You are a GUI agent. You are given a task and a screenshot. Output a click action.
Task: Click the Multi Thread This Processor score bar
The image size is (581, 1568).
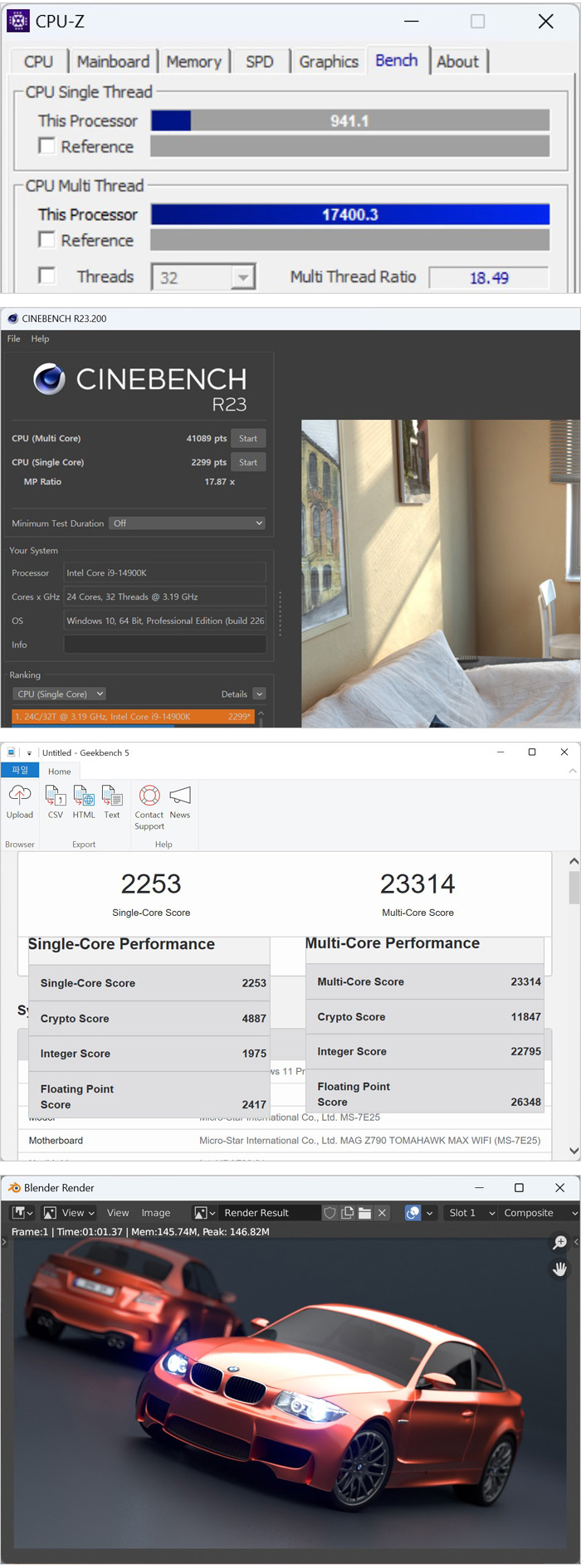click(x=350, y=215)
